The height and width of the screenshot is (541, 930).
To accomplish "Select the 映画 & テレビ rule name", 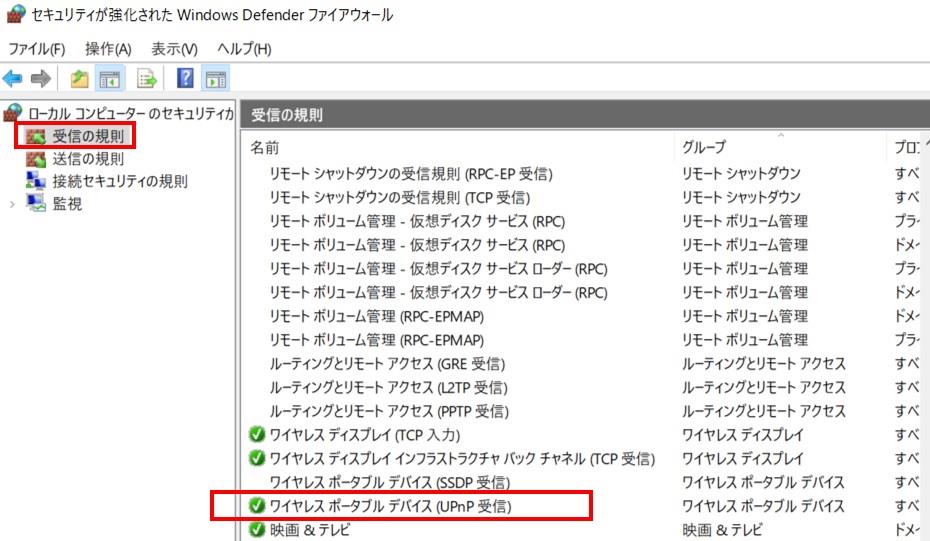I will (310, 530).
